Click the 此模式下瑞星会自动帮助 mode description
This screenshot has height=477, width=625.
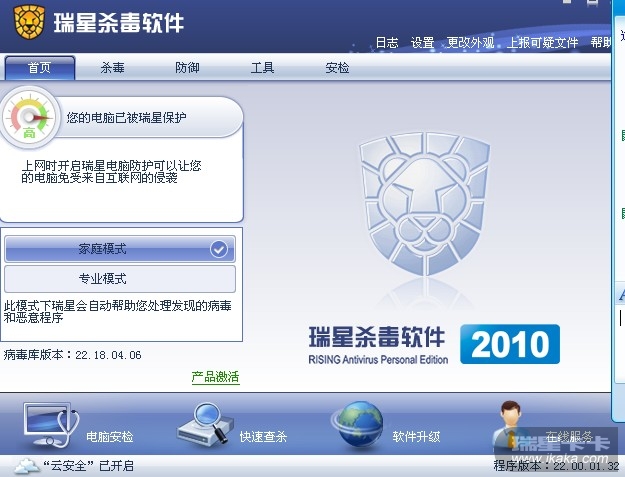click(118, 312)
